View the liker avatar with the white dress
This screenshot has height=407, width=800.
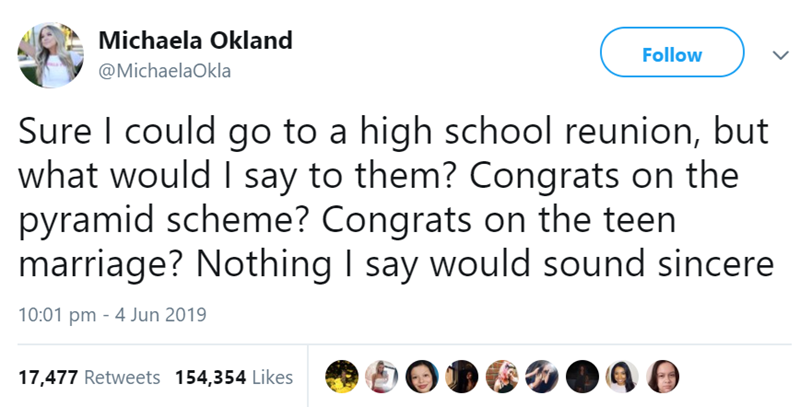[379, 377]
